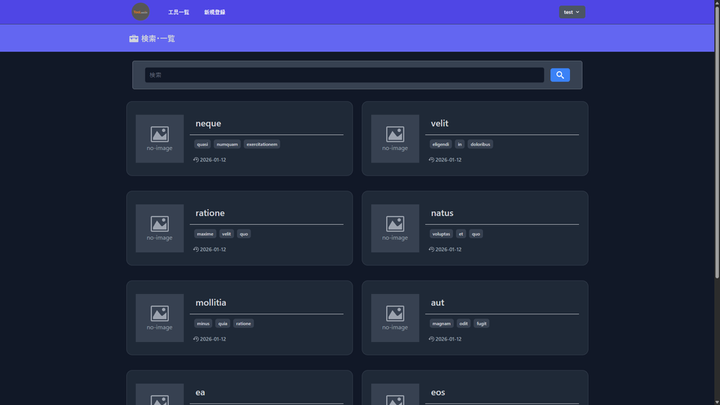Click the 2026-01-12 date on aut card
The image size is (720, 405).
point(448,339)
